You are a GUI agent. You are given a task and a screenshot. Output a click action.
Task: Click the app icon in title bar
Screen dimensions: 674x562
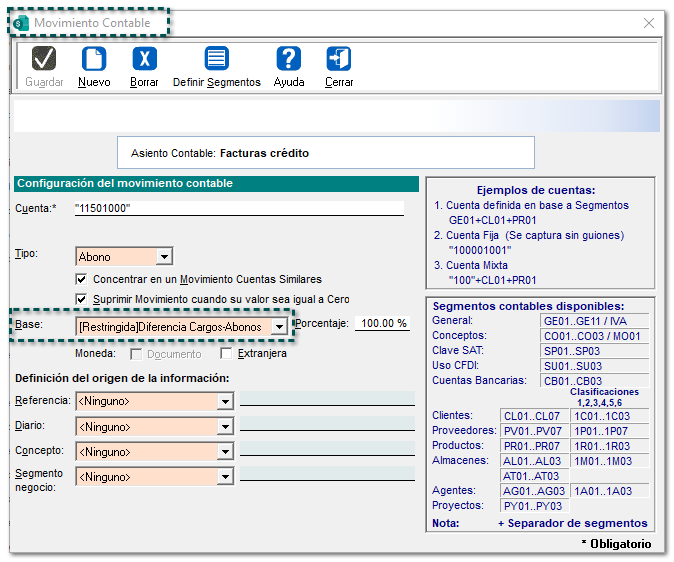coord(22,23)
